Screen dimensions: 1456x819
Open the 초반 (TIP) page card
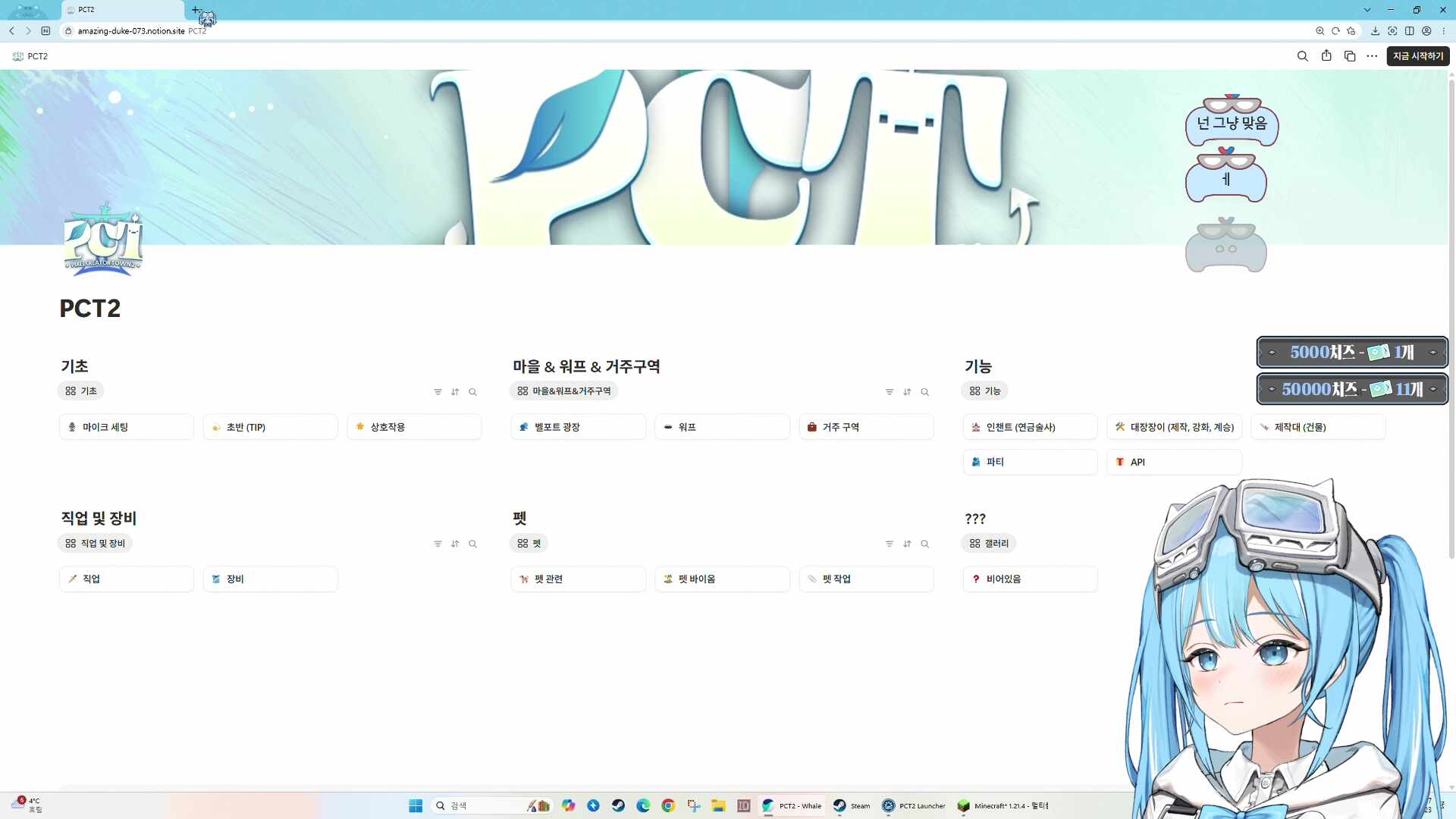(x=270, y=426)
